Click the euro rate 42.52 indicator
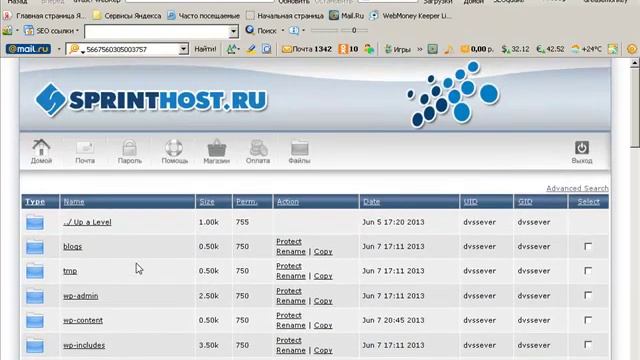 point(550,49)
